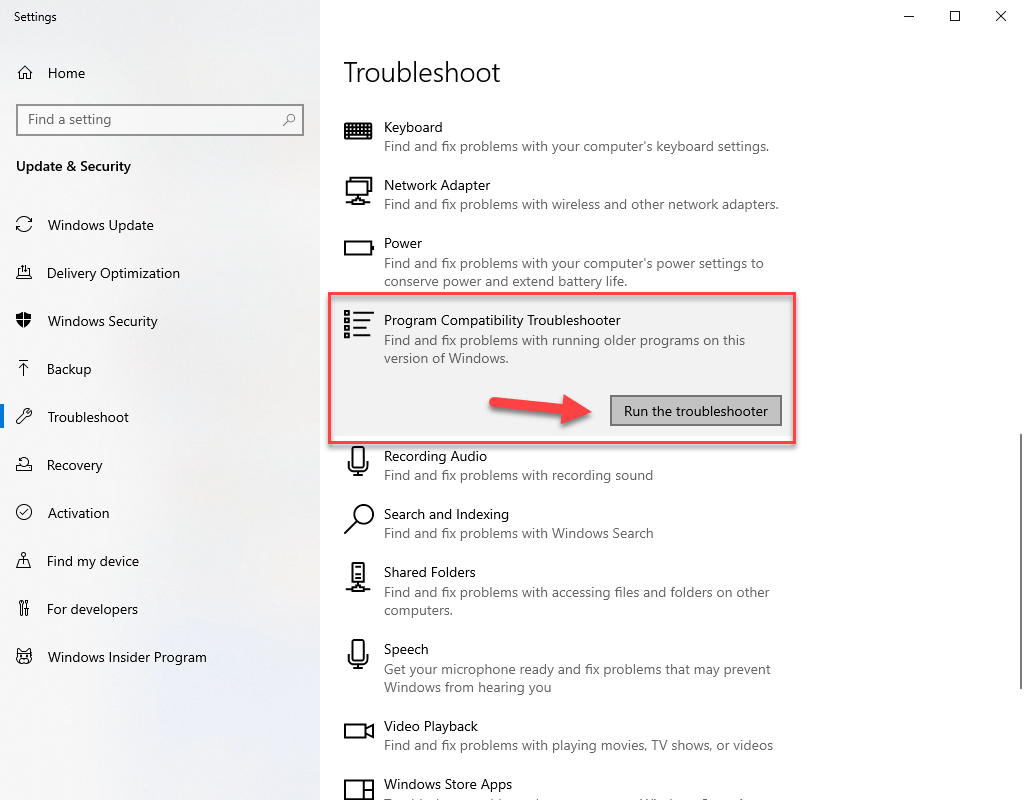1024x800 pixels.
Task: Run the troubleshooter for Program Compatibility
Action: click(696, 411)
